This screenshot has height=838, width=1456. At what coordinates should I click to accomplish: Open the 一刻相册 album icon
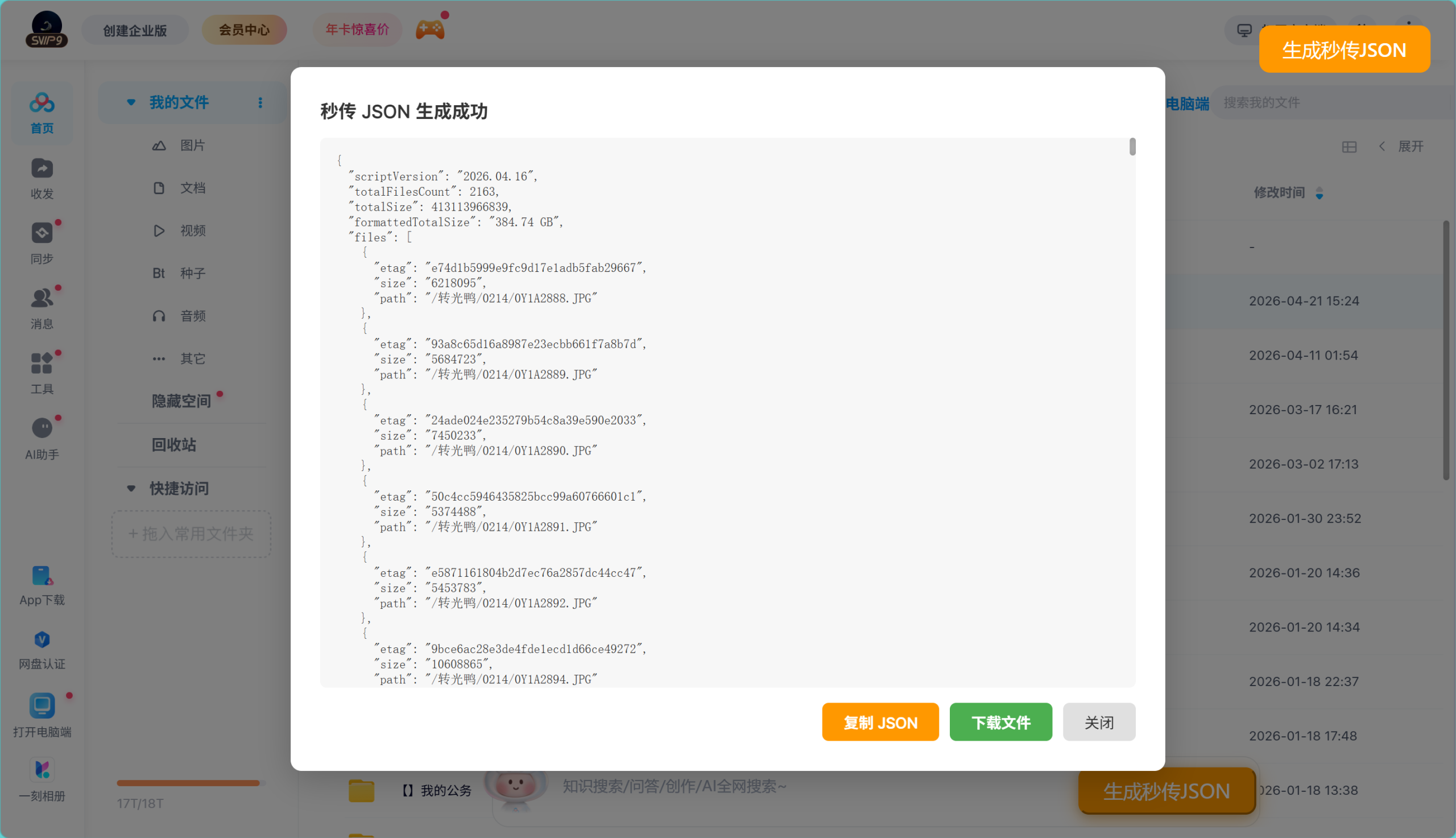click(x=42, y=770)
